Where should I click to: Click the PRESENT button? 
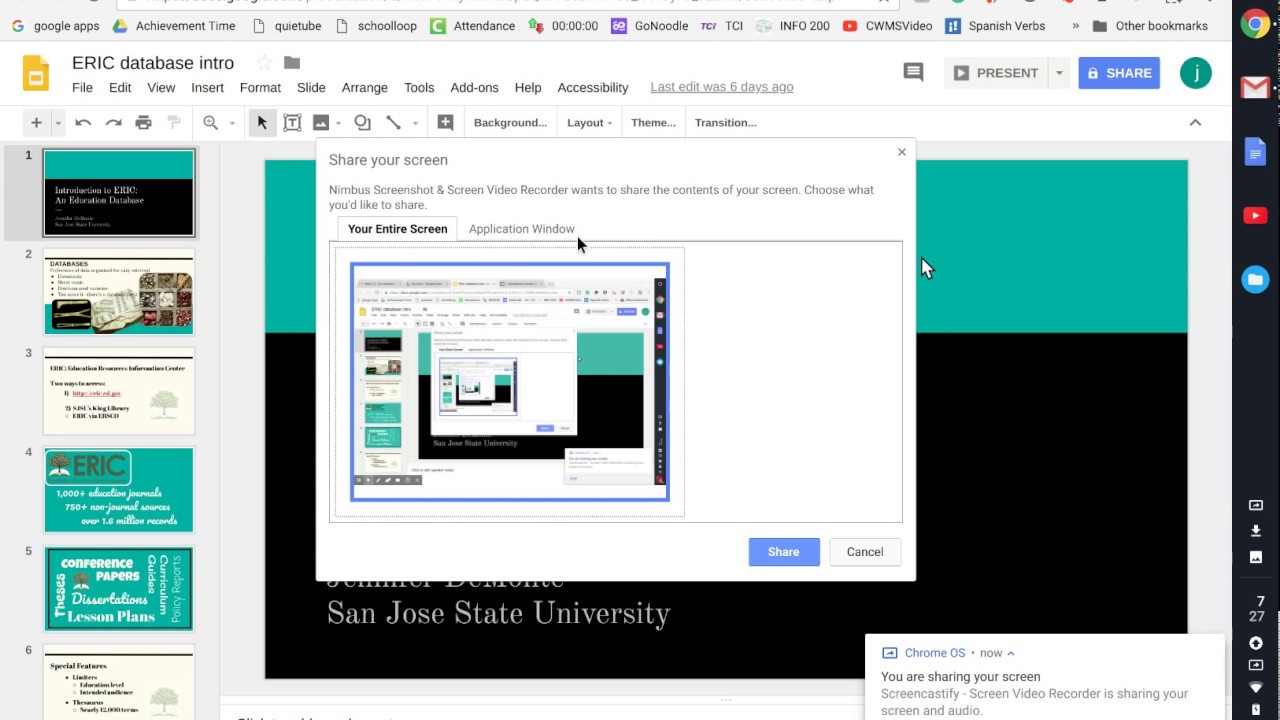coord(996,73)
